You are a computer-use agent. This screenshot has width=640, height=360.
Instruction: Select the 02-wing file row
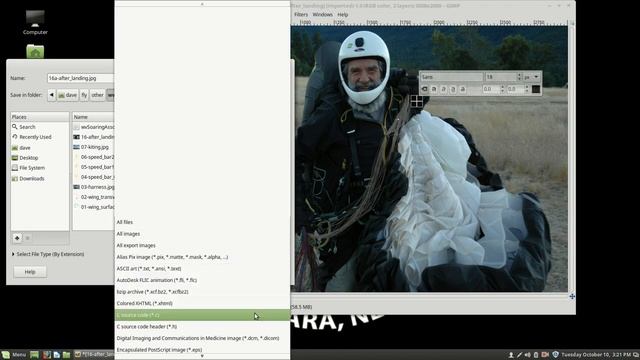click(x=93, y=197)
